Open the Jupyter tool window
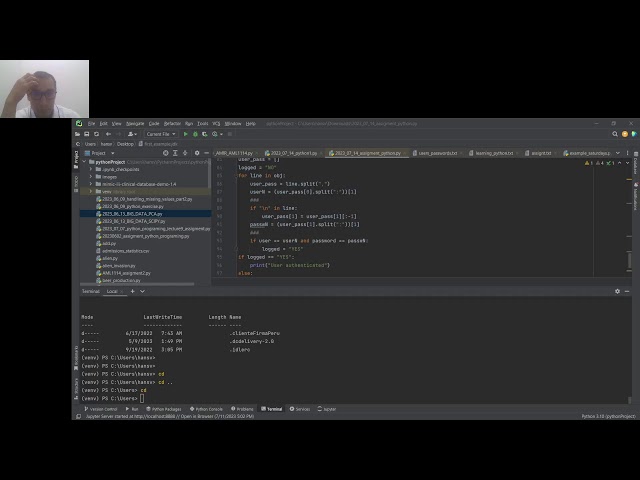This screenshot has height=480, width=640. pos(327,409)
